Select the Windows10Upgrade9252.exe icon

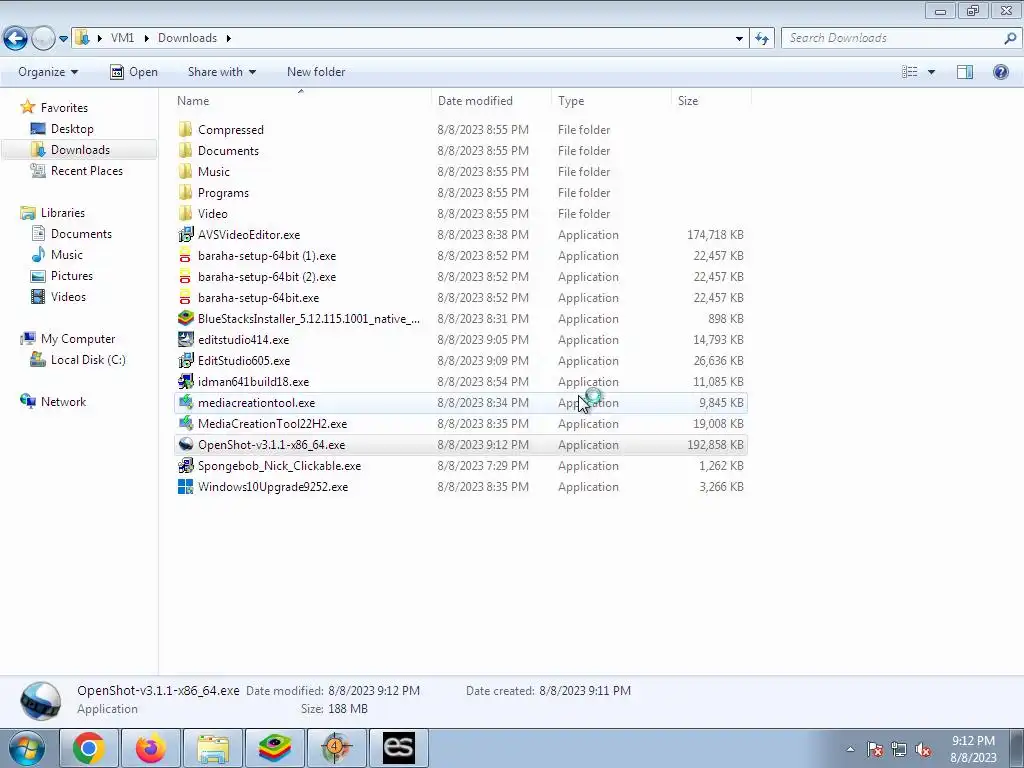pyautogui.click(x=185, y=487)
